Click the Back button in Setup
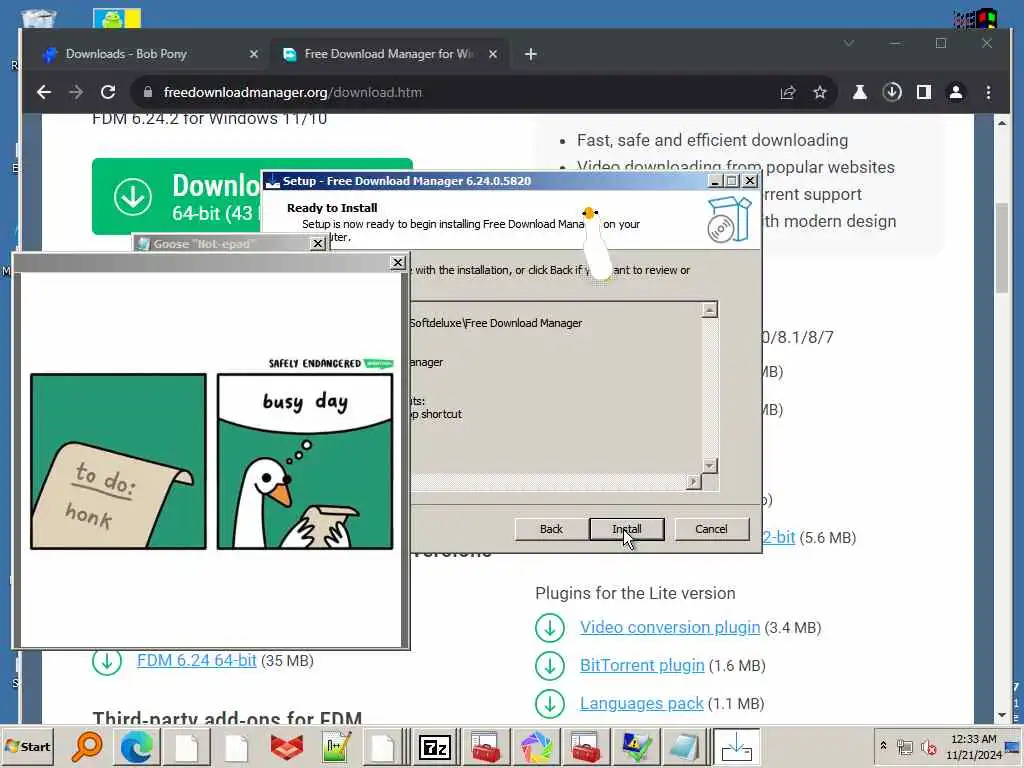 [x=551, y=529]
